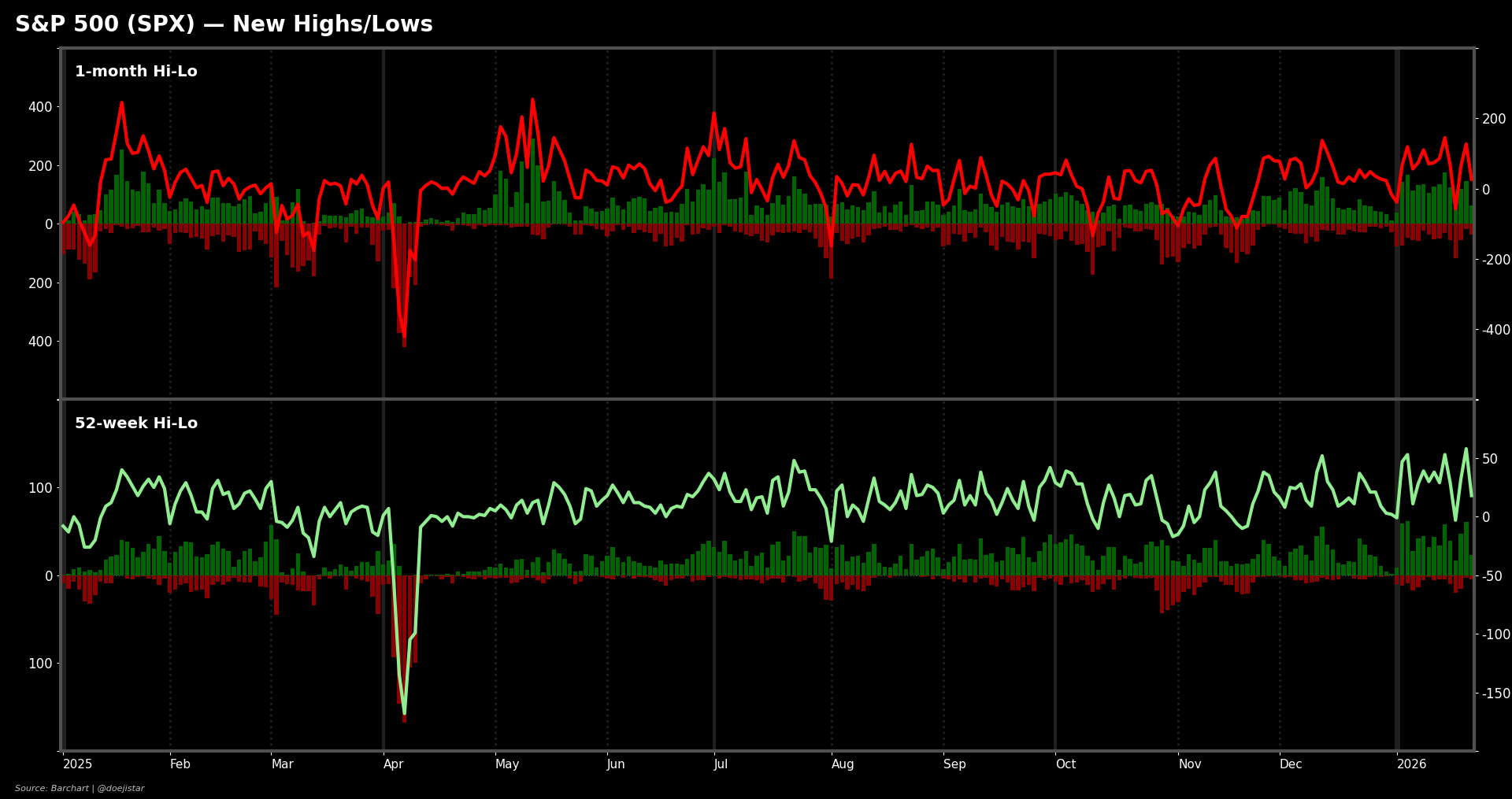Choose the Nov marker on the x-axis
The image size is (1512, 799).
coord(1190,764)
